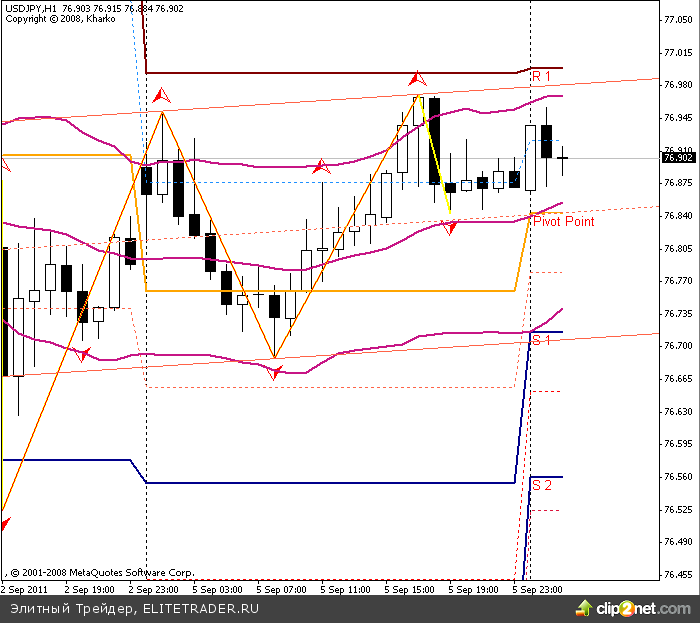Click the red down arrow under the zigzag's lowest point
The image size is (700, 623).
click(275, 373)
